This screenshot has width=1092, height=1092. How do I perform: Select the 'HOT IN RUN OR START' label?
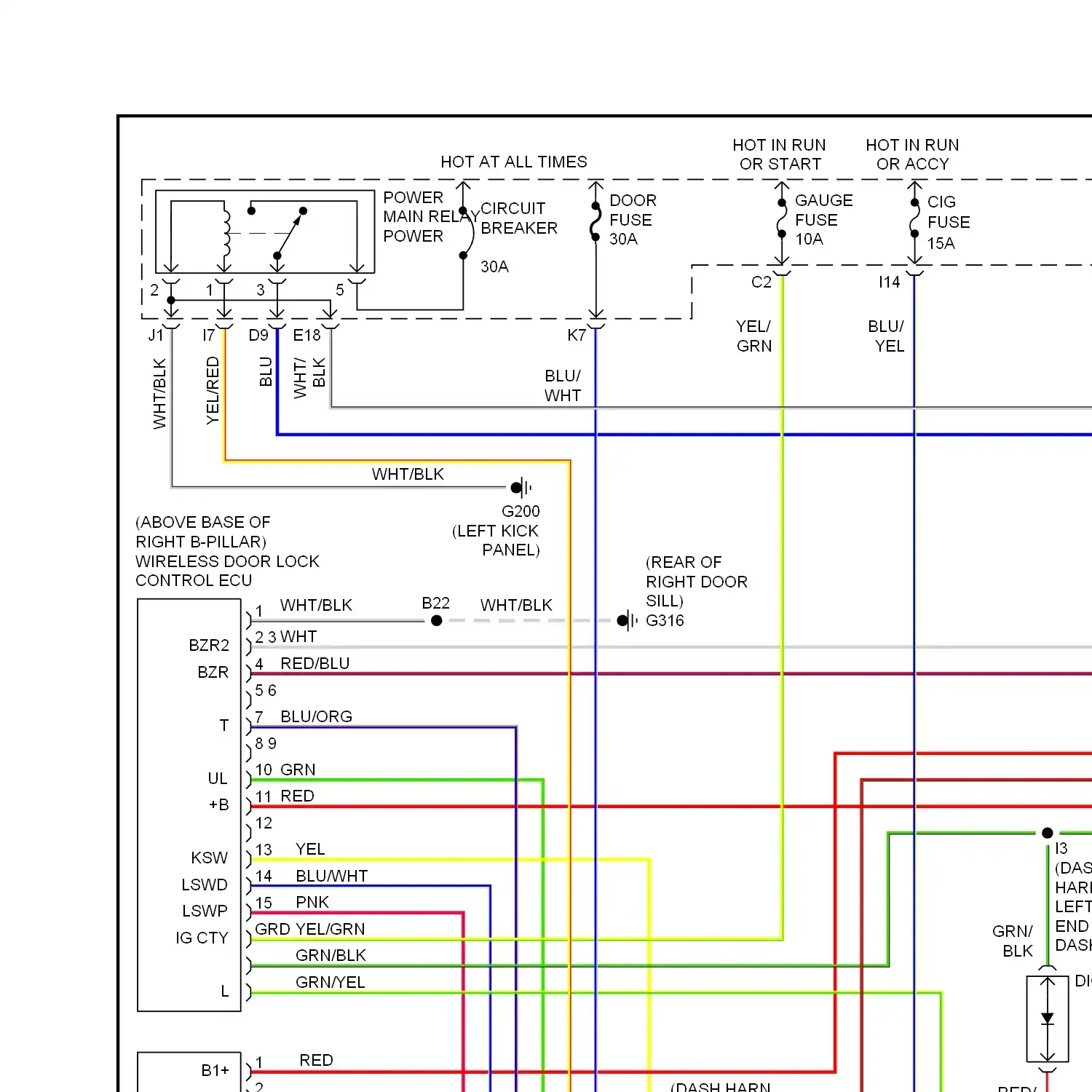point(780,154)
